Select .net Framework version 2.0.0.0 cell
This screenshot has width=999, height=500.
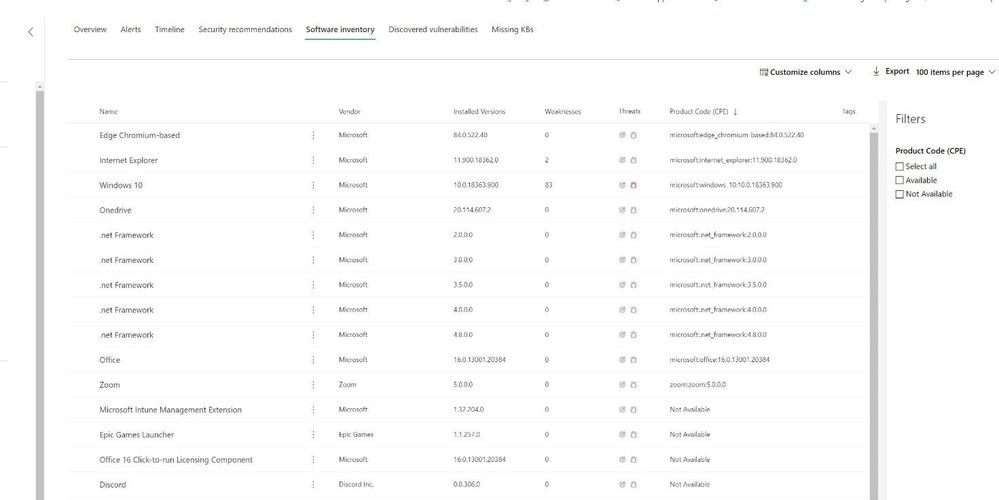coord(463,235)
